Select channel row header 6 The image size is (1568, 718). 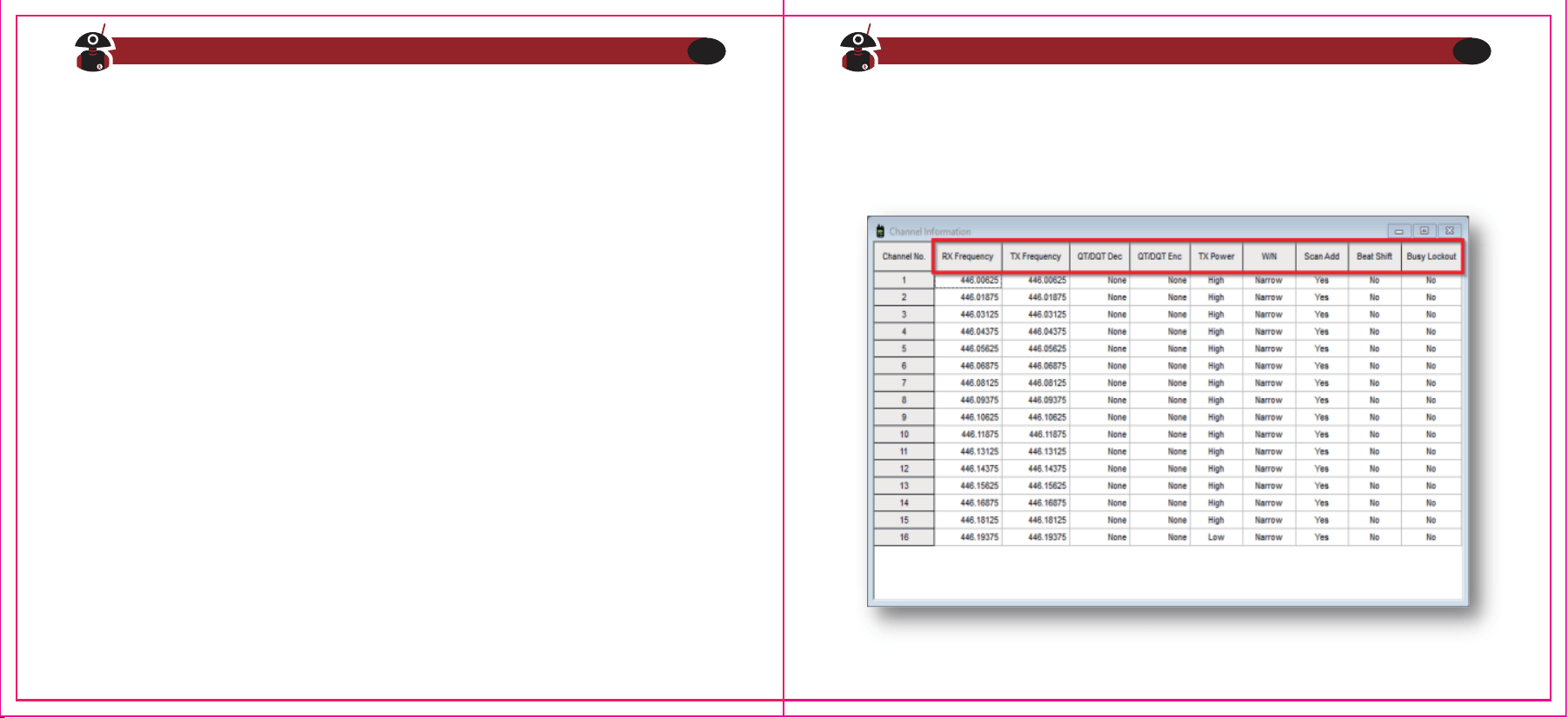904,366
